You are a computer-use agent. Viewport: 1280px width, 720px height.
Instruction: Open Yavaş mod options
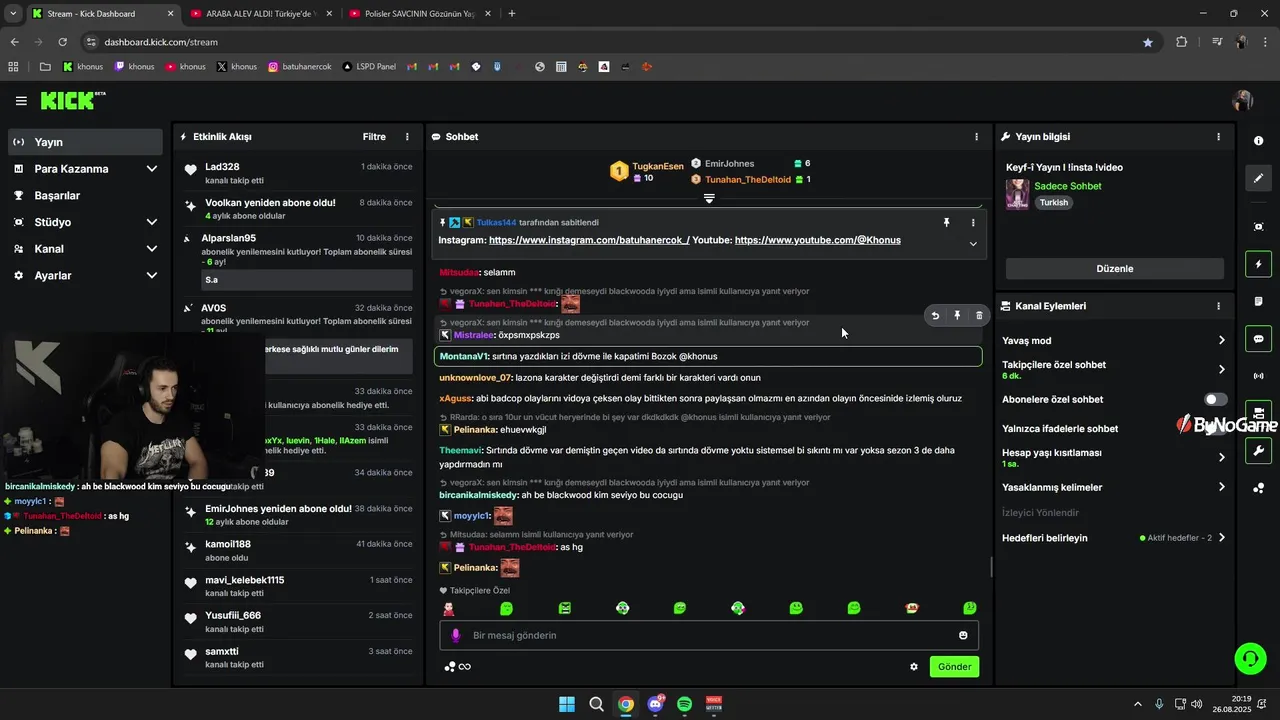1113,341
